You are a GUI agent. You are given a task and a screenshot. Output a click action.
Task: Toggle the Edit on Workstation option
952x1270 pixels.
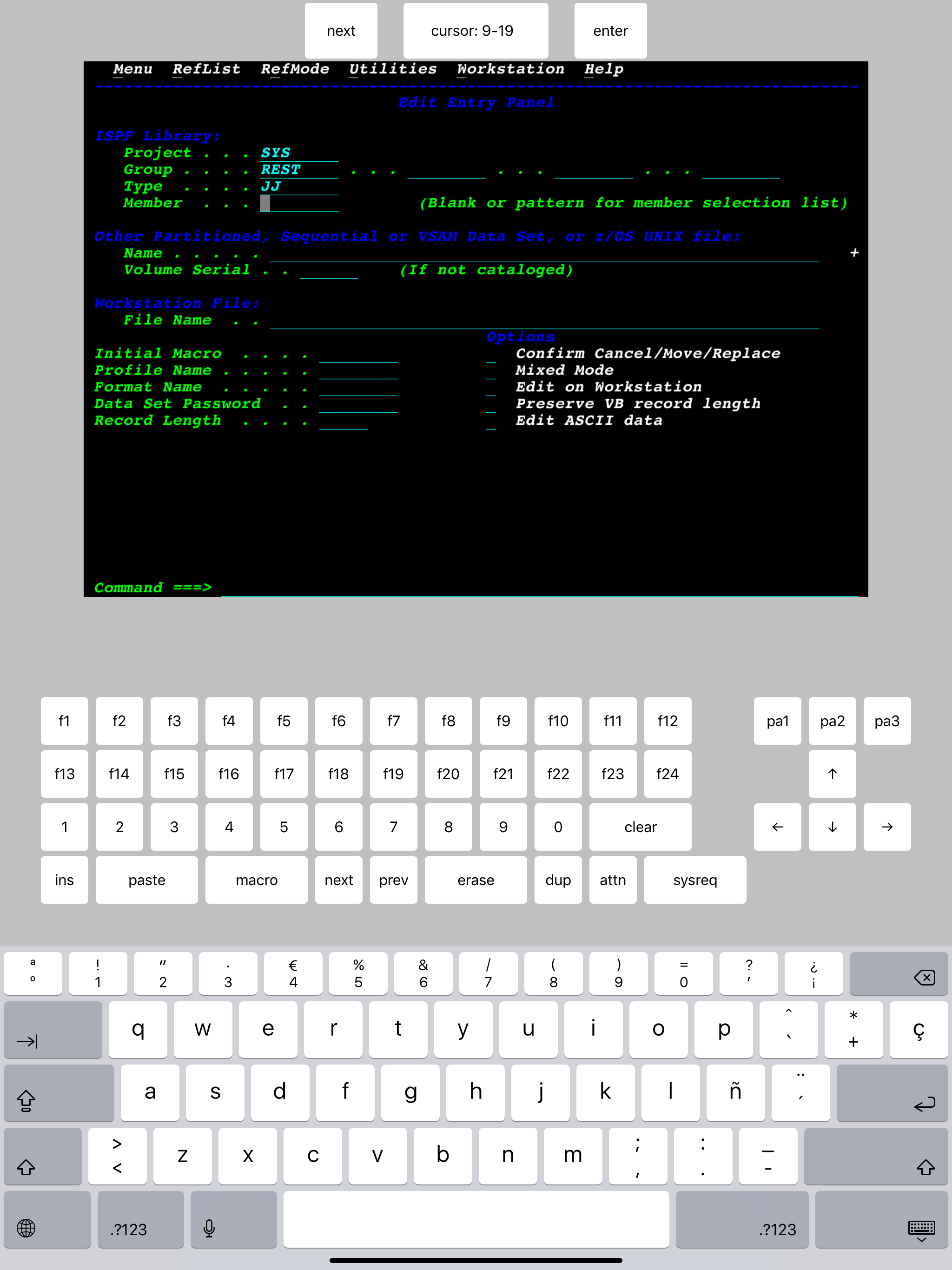point(490,388)
